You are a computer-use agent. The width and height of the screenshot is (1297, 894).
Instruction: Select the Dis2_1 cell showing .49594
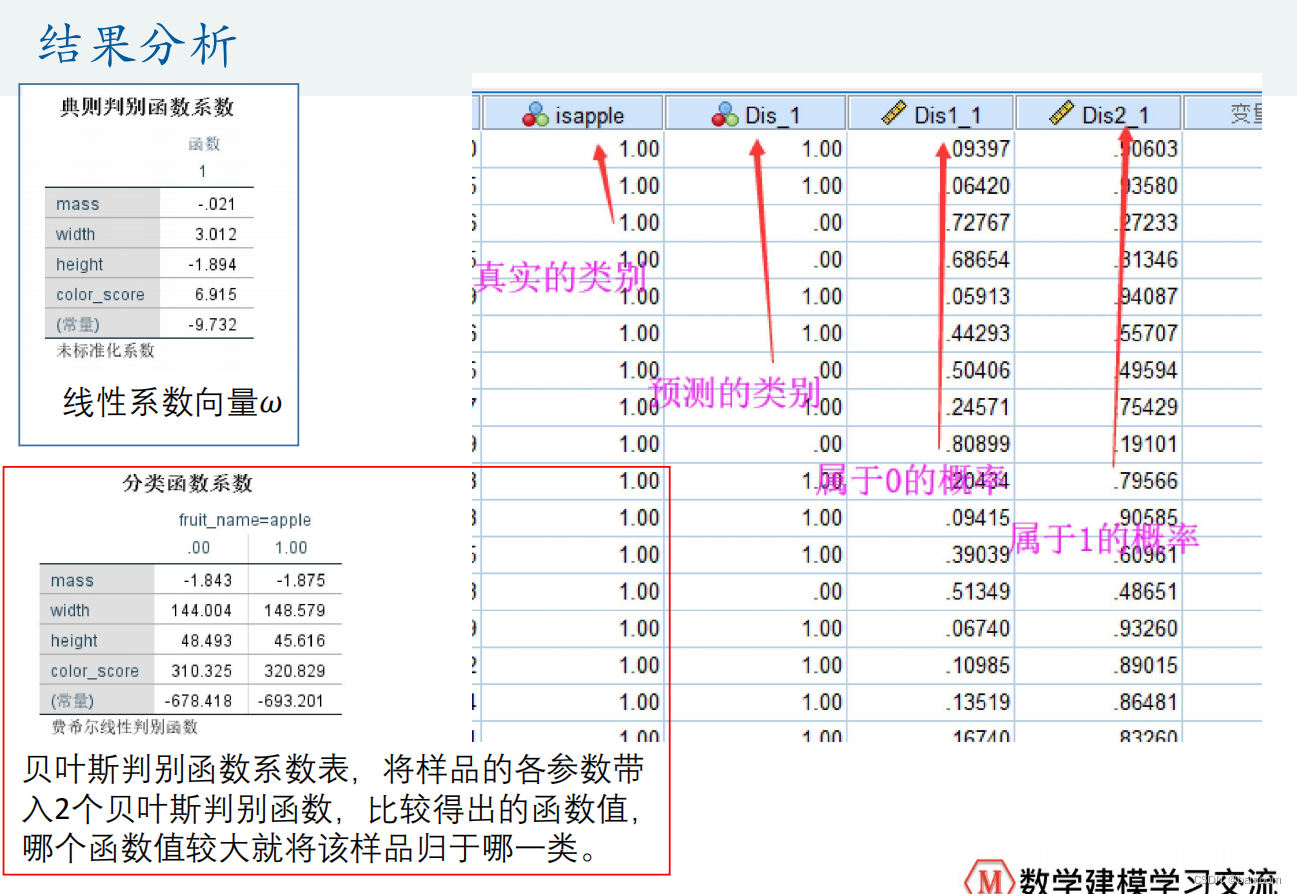tap(1099, 371)
